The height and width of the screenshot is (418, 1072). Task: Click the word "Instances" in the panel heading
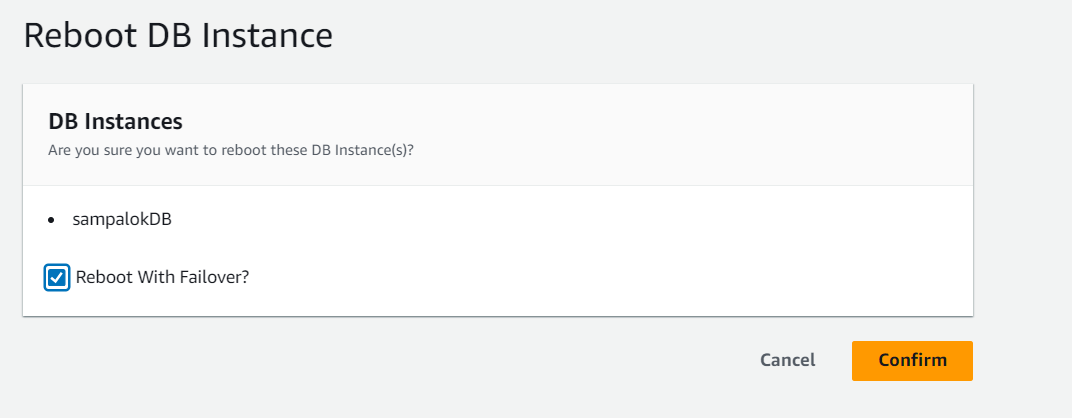tap(133, 122)
